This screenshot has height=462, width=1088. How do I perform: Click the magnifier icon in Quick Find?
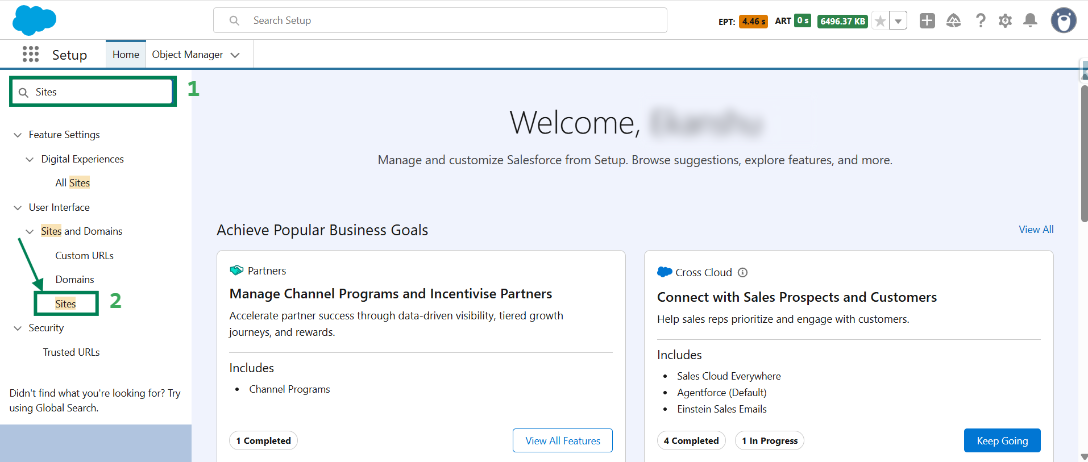(x=24, y=93)
